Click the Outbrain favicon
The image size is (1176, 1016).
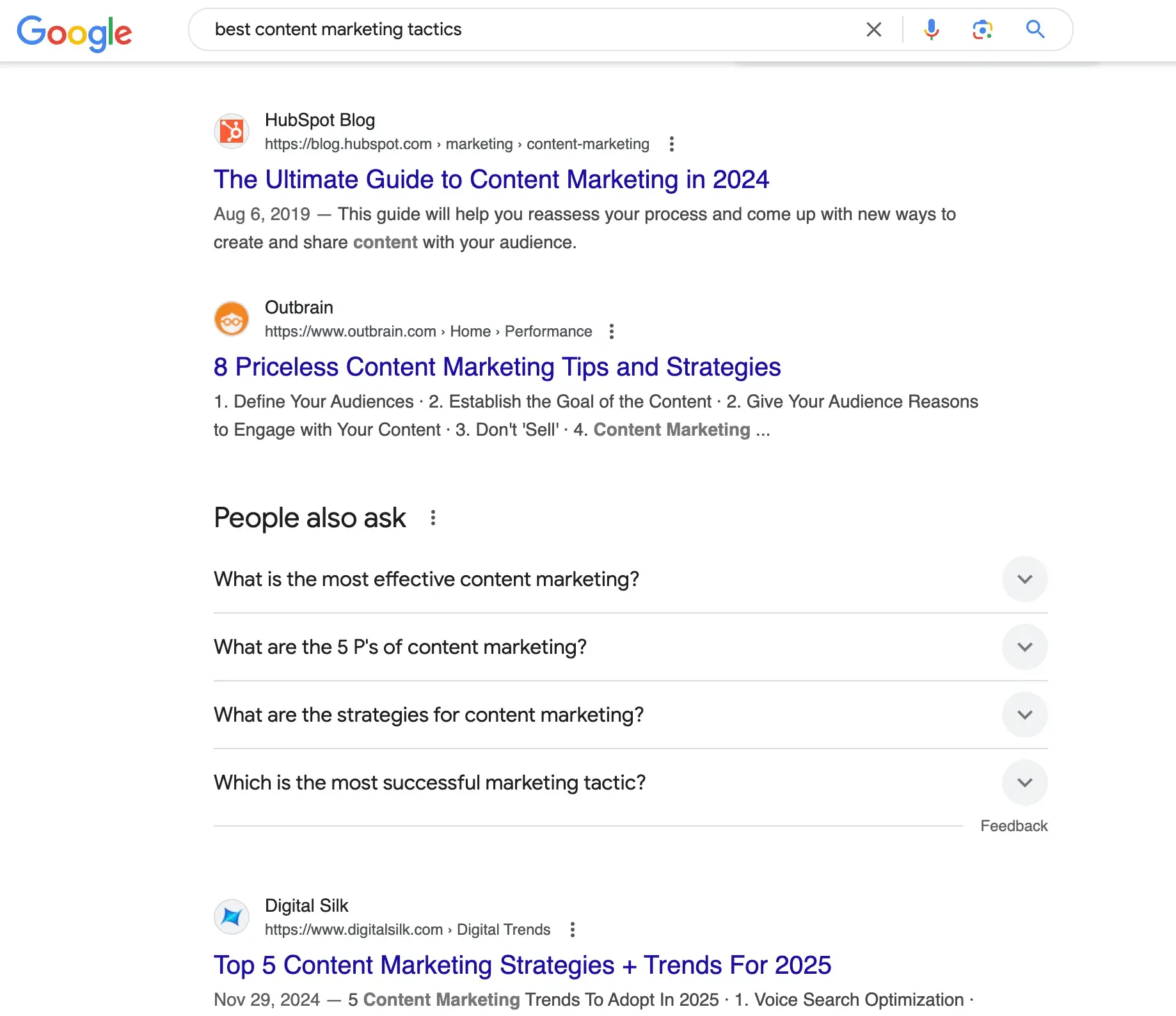click(232, 319)
